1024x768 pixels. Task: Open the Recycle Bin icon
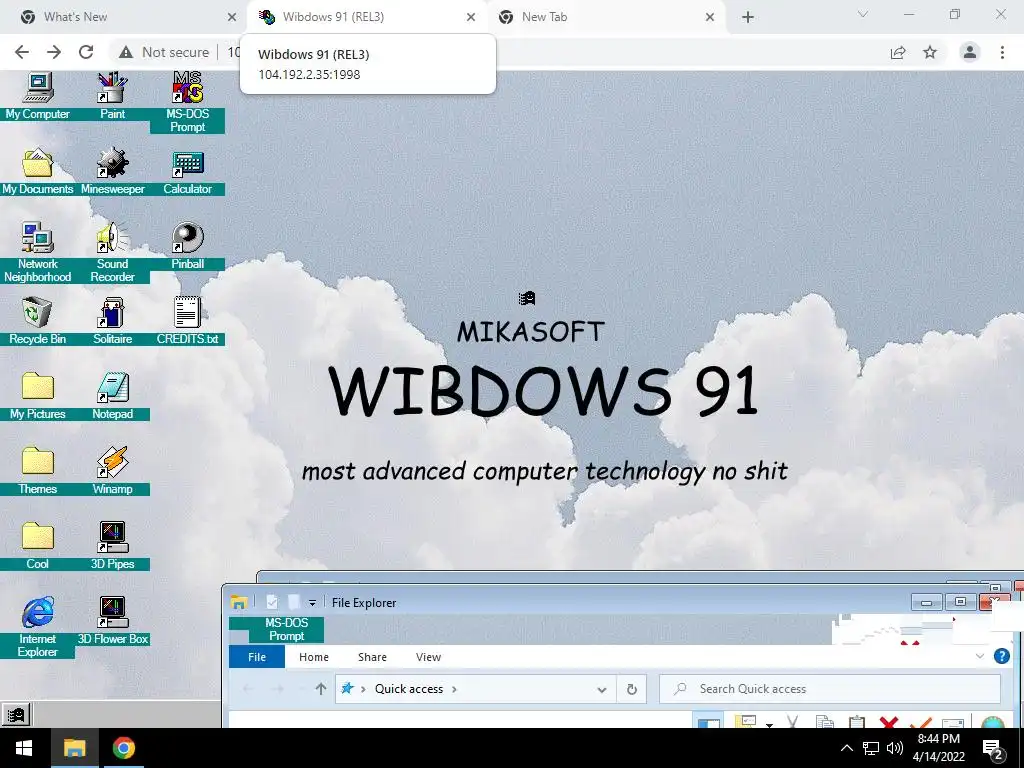tap(37, 321)
